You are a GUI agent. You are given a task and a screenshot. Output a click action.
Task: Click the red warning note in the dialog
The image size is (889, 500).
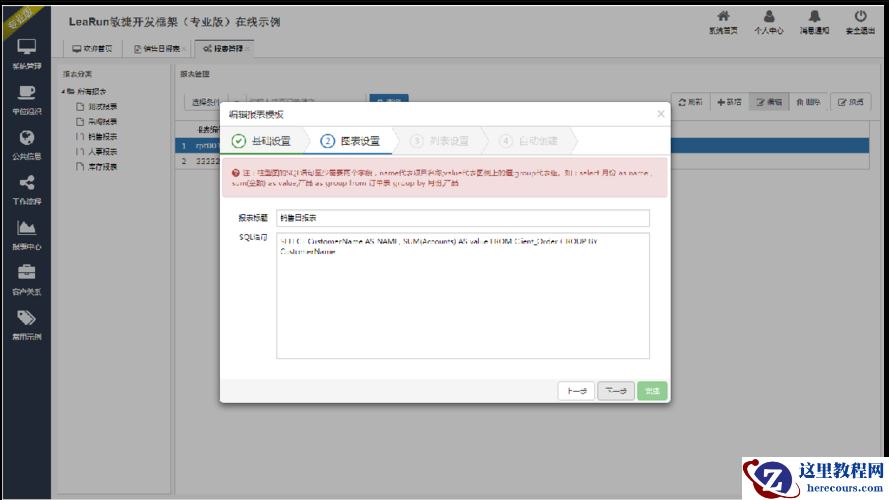click(x=444, y=177)
